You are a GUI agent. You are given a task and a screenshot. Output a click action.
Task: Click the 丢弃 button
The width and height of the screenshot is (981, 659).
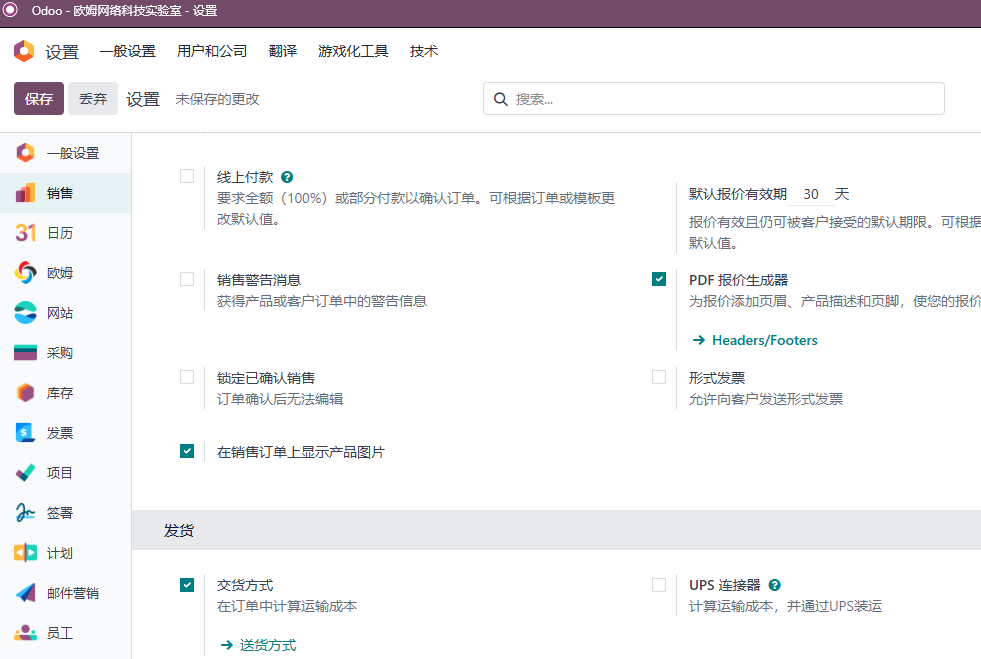click(x=93, y=98)
